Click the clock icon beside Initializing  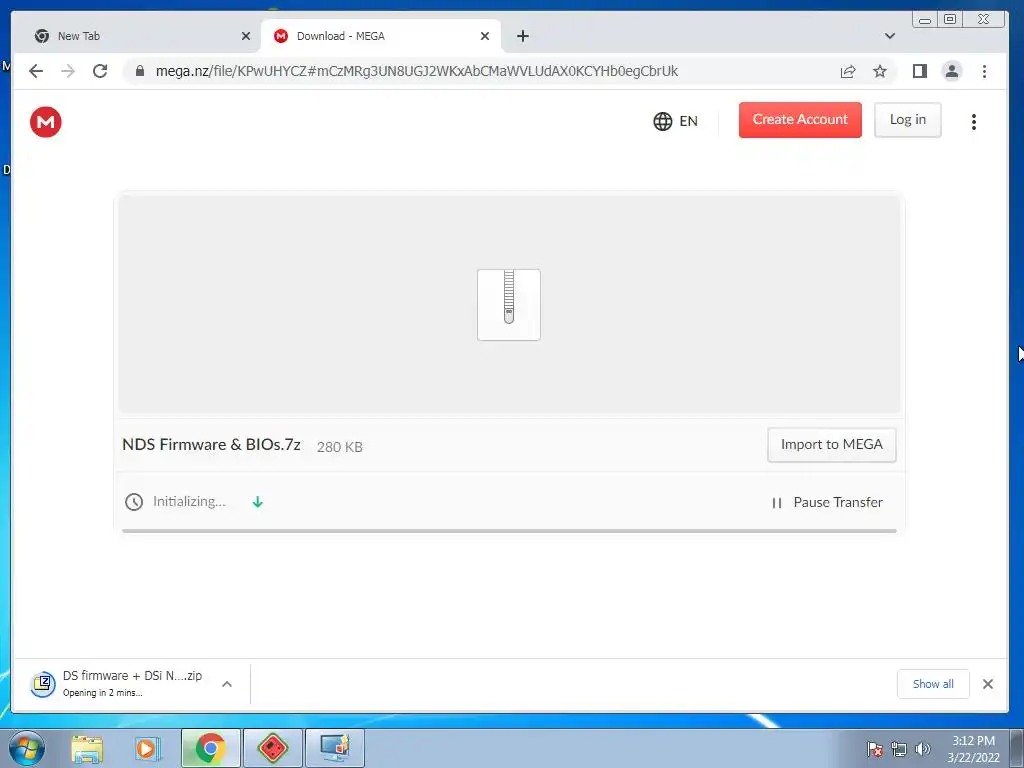(x=134, y=502)
